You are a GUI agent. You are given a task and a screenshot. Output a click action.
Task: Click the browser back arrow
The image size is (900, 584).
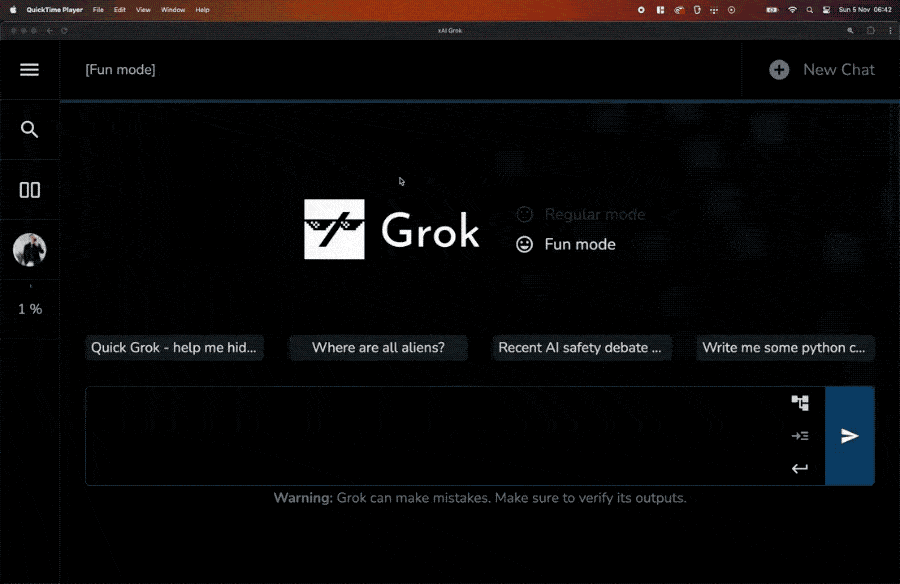50,30
